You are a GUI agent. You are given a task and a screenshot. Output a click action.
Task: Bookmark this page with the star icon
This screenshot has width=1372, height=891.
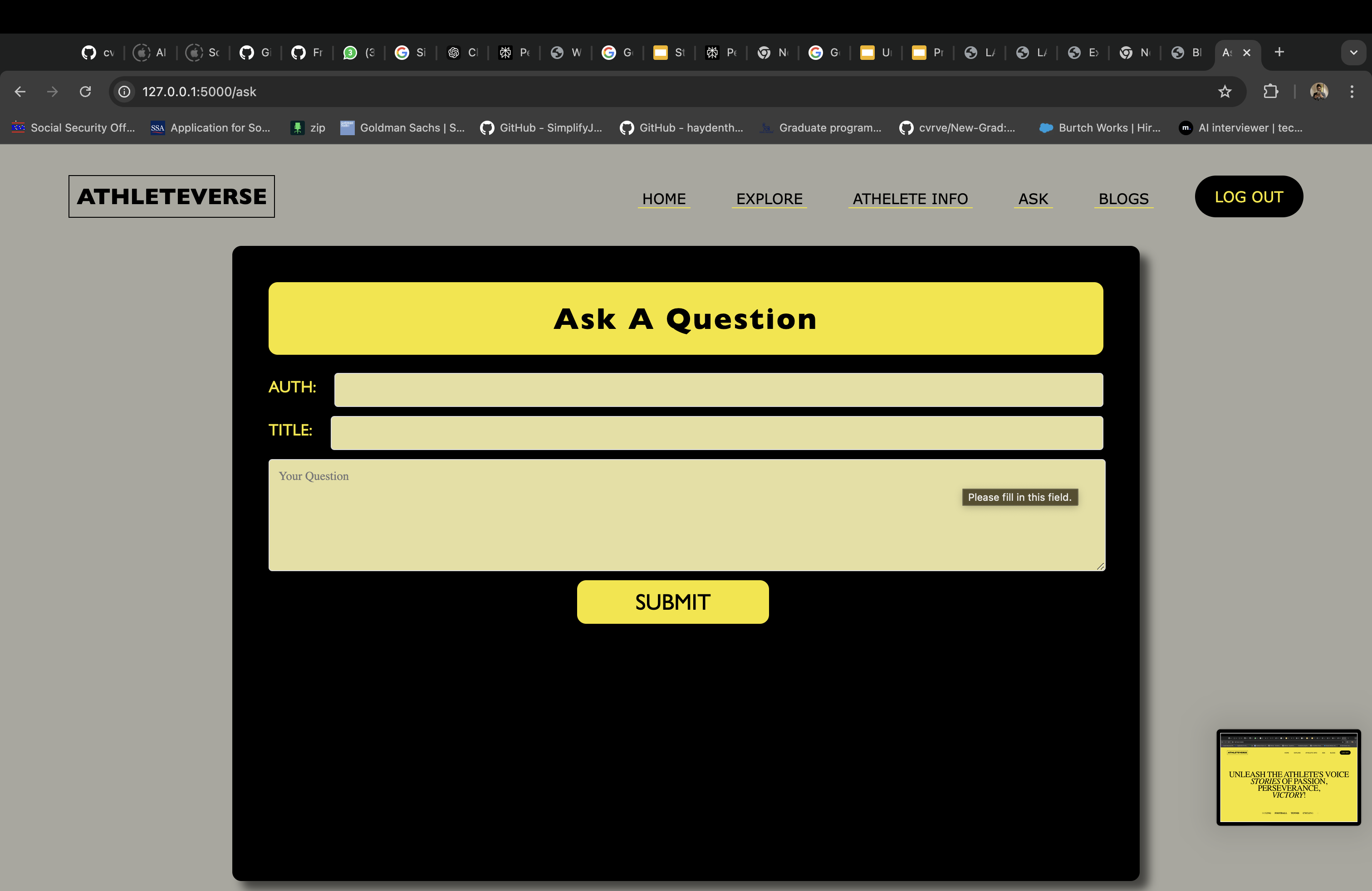pos(1225,92)
